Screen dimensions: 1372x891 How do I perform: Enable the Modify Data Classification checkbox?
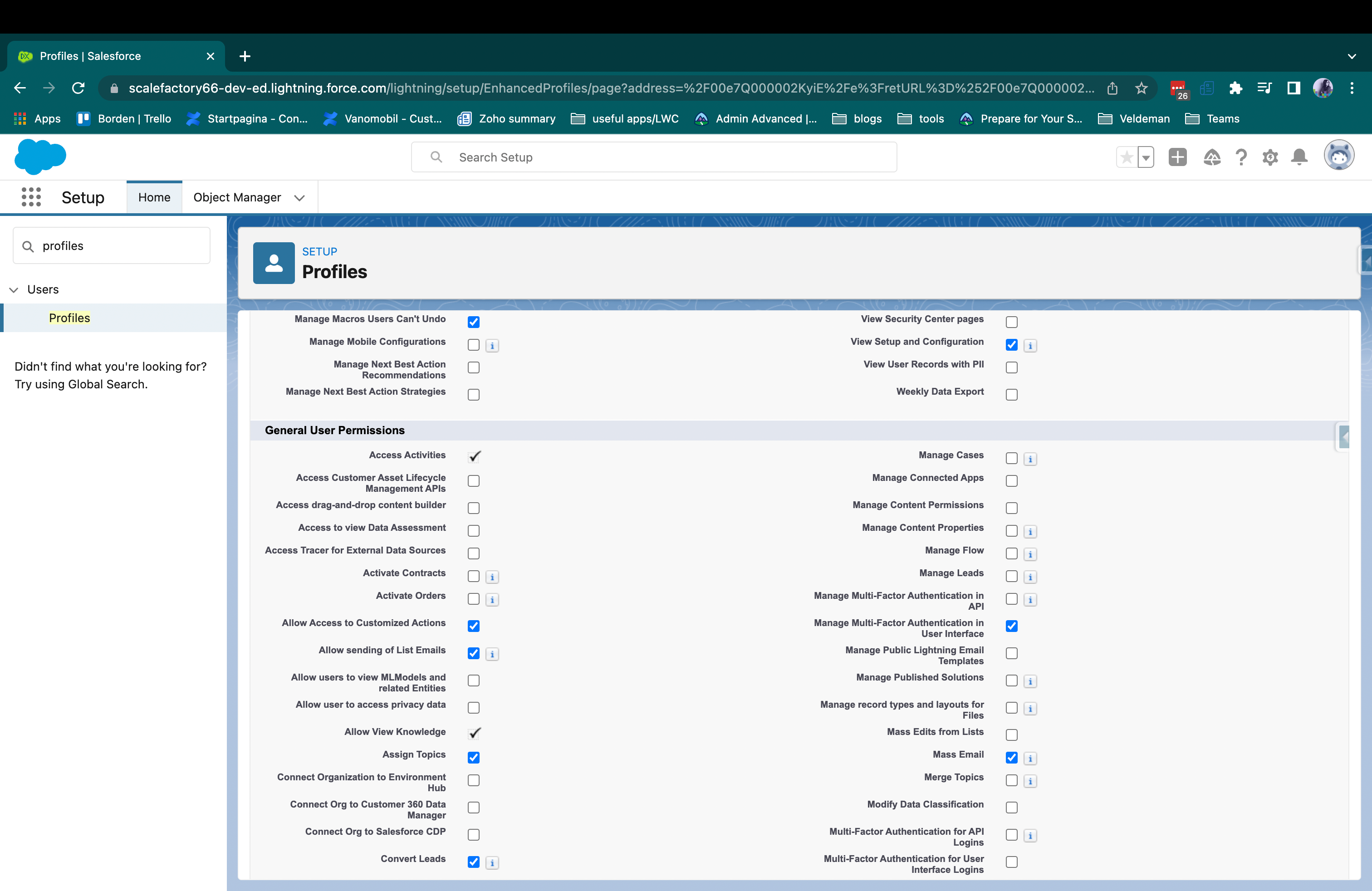tap(1011, 808)
